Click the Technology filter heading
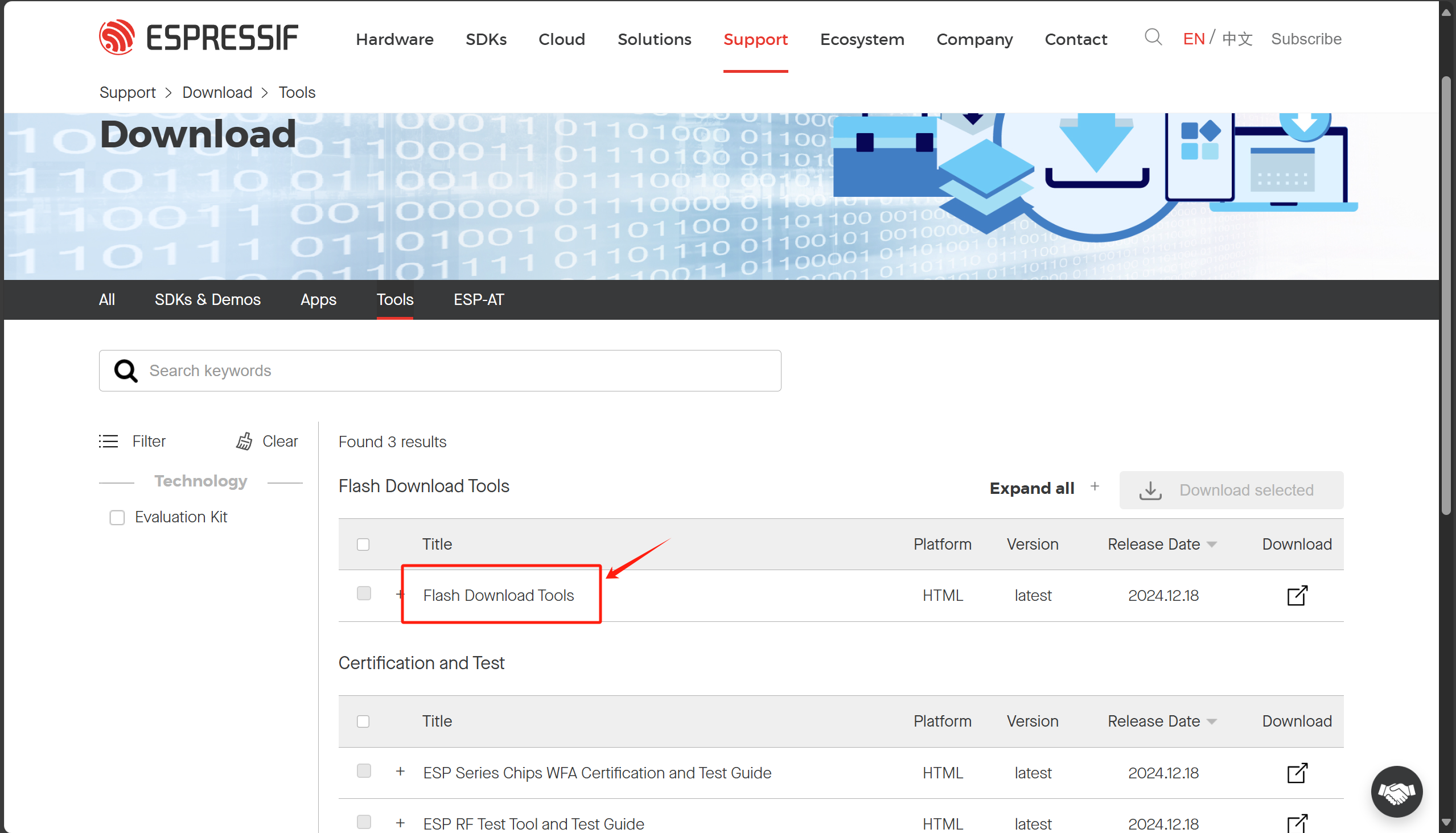The width and height of the screenshot is (1456, 833). pos(200,481)
